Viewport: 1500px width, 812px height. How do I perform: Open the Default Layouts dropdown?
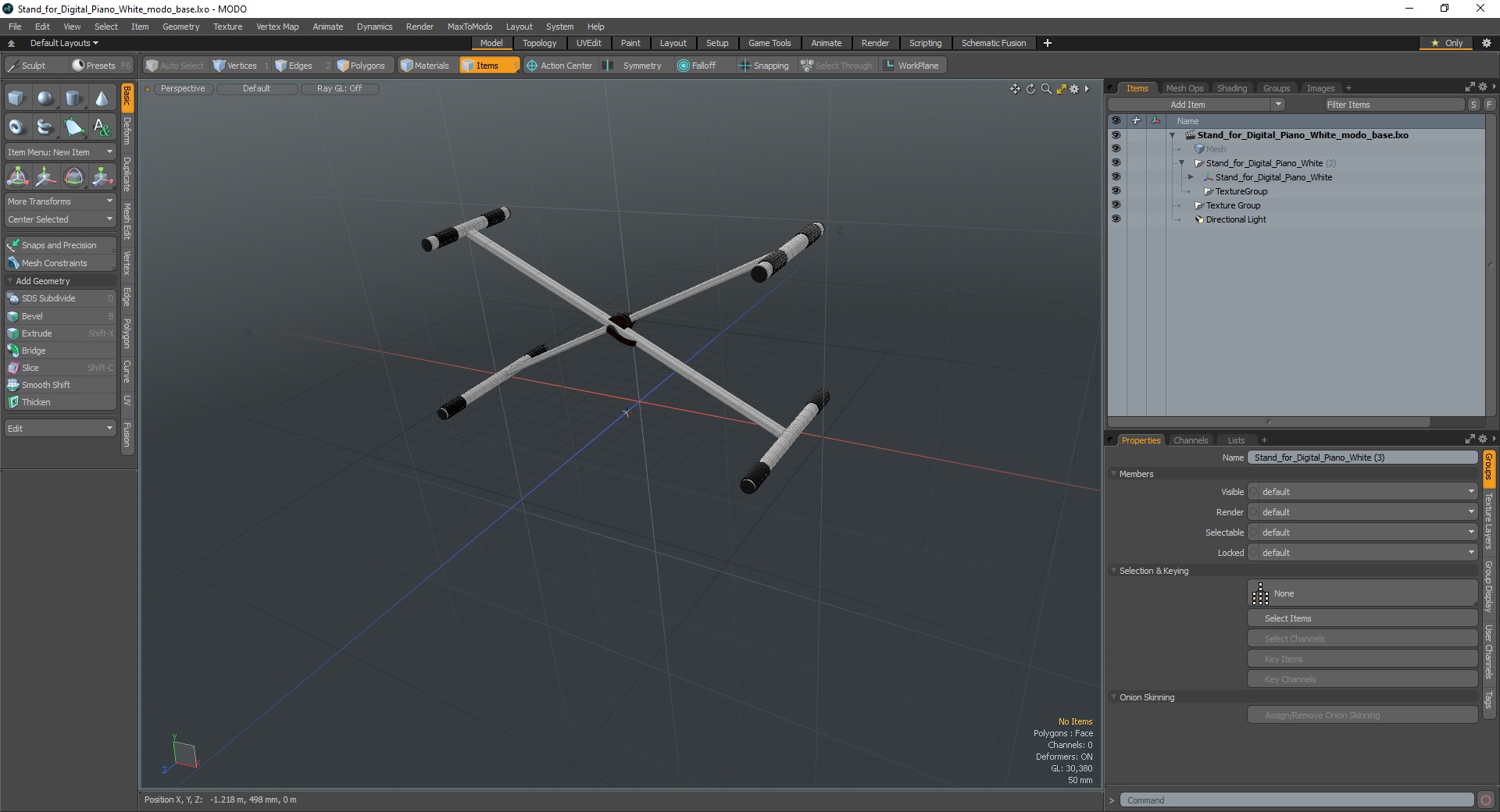pyautogui.click(x=64, y=43)
